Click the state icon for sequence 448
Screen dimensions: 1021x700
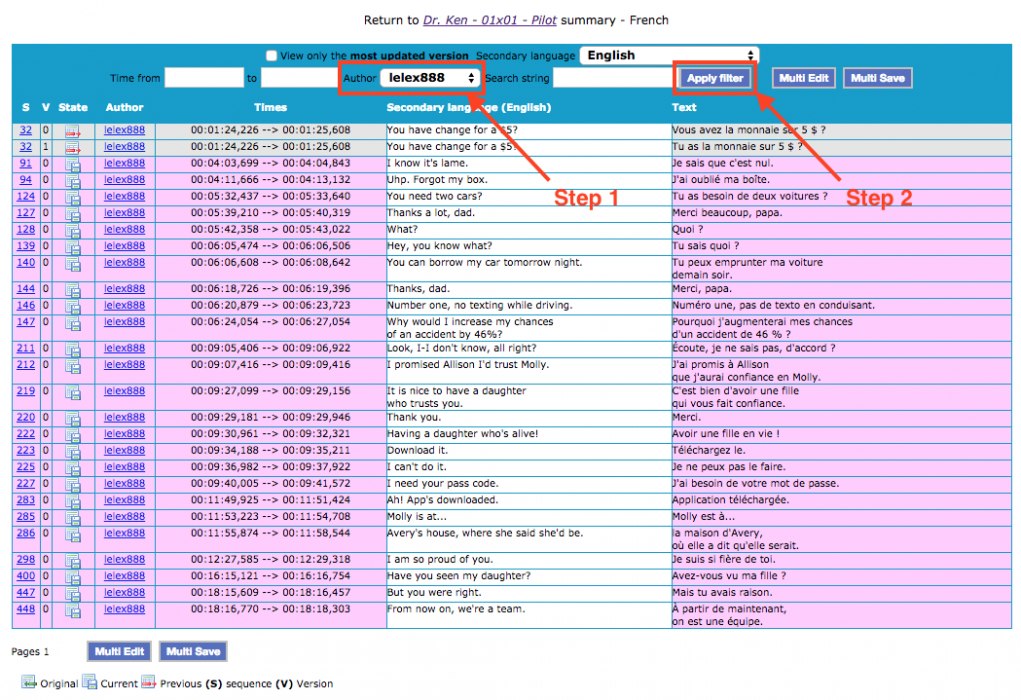(73, 610)
